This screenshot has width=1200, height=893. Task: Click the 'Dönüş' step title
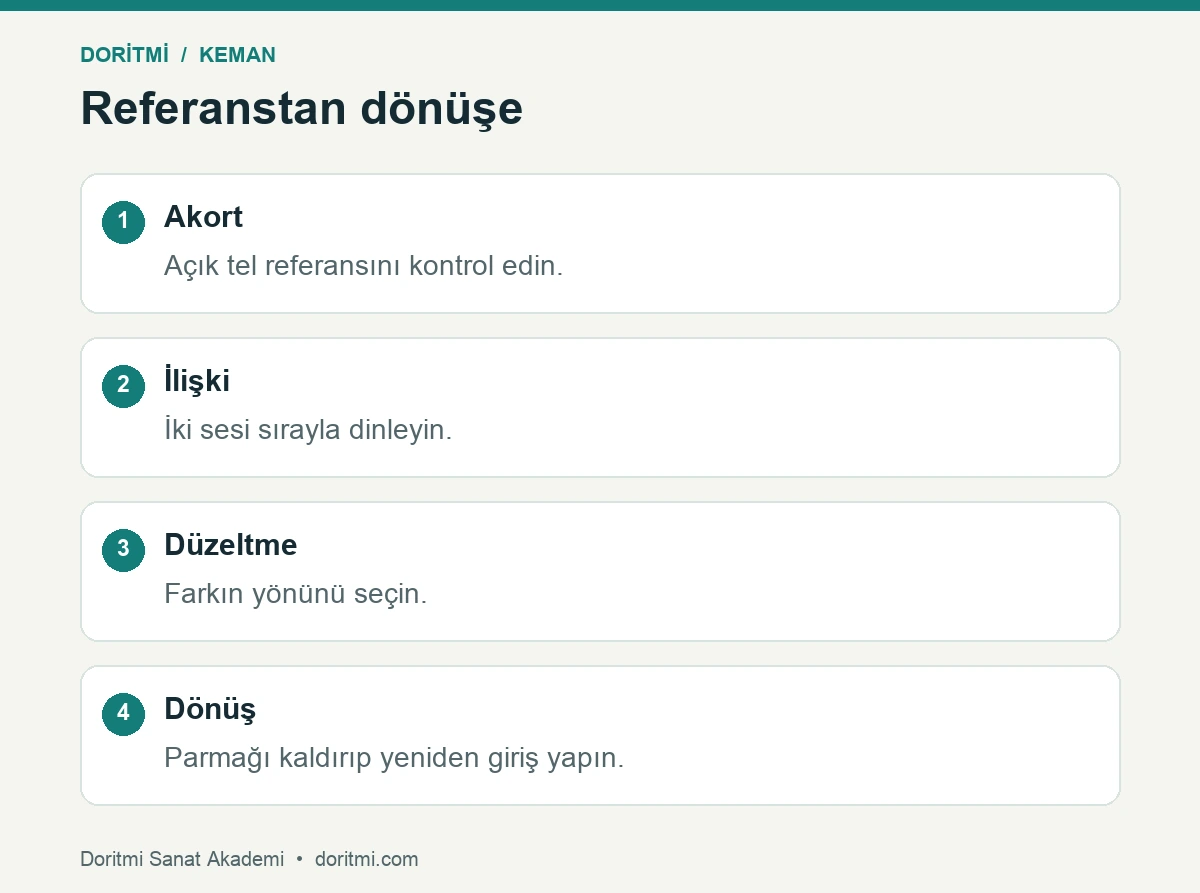coord(210,710)
